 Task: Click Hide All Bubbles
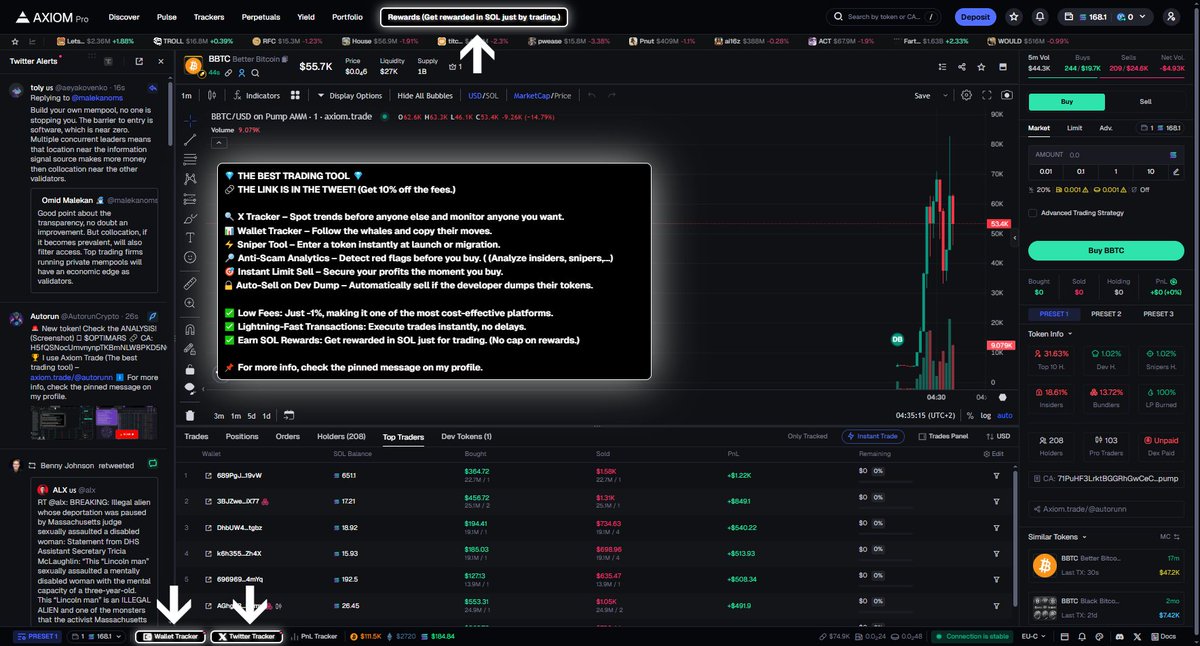pyautogui.click(x=425, y=96)
